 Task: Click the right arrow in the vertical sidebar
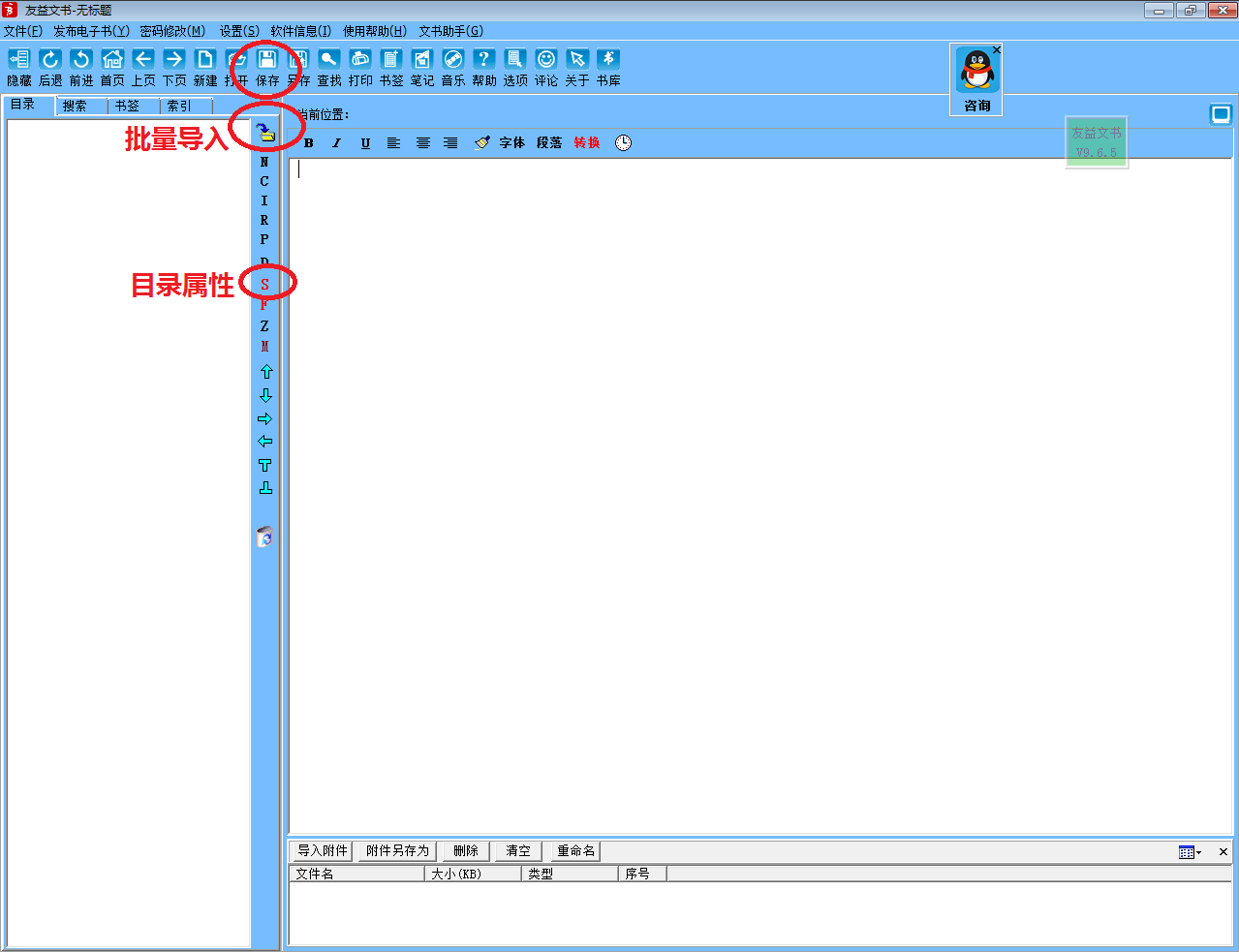pyautogui.click(x=265, y=419)
